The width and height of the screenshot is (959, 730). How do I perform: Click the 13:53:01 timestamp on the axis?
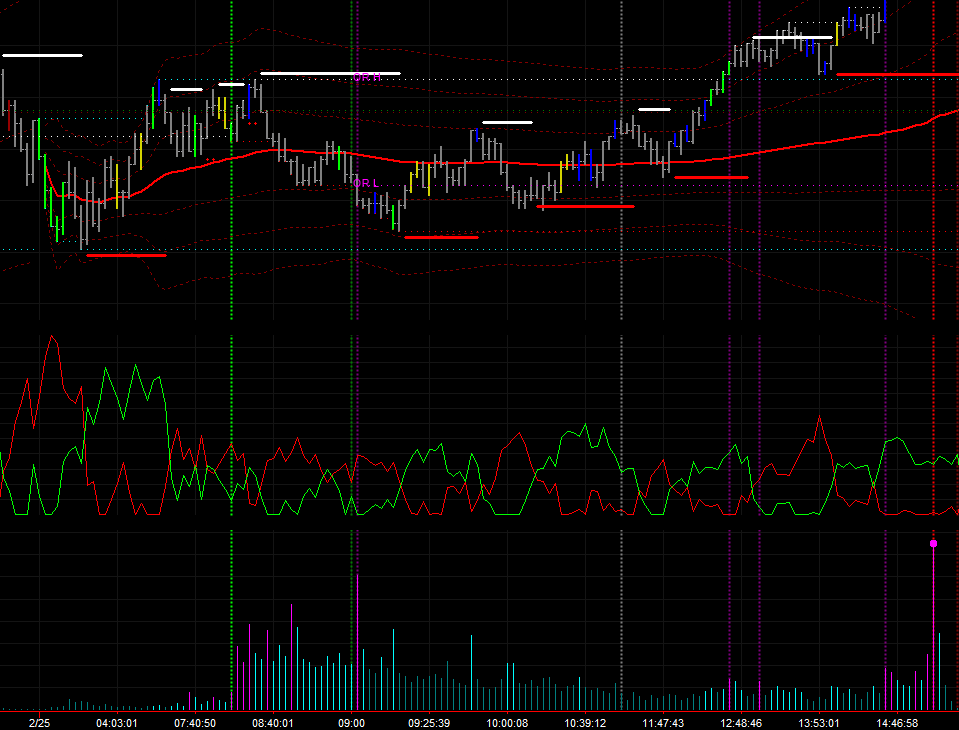819,722
